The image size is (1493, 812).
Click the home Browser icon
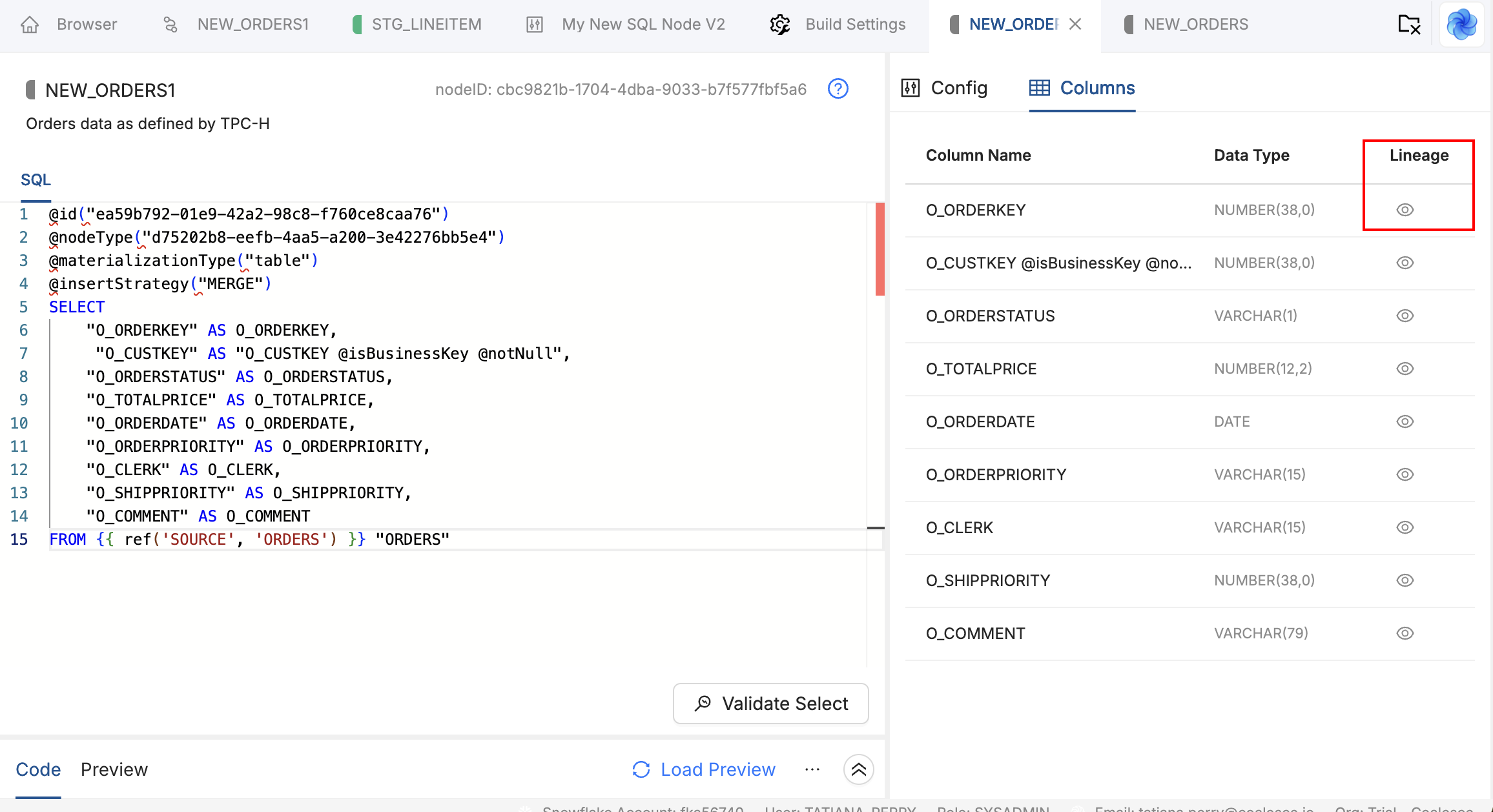(x=30, y=25)
